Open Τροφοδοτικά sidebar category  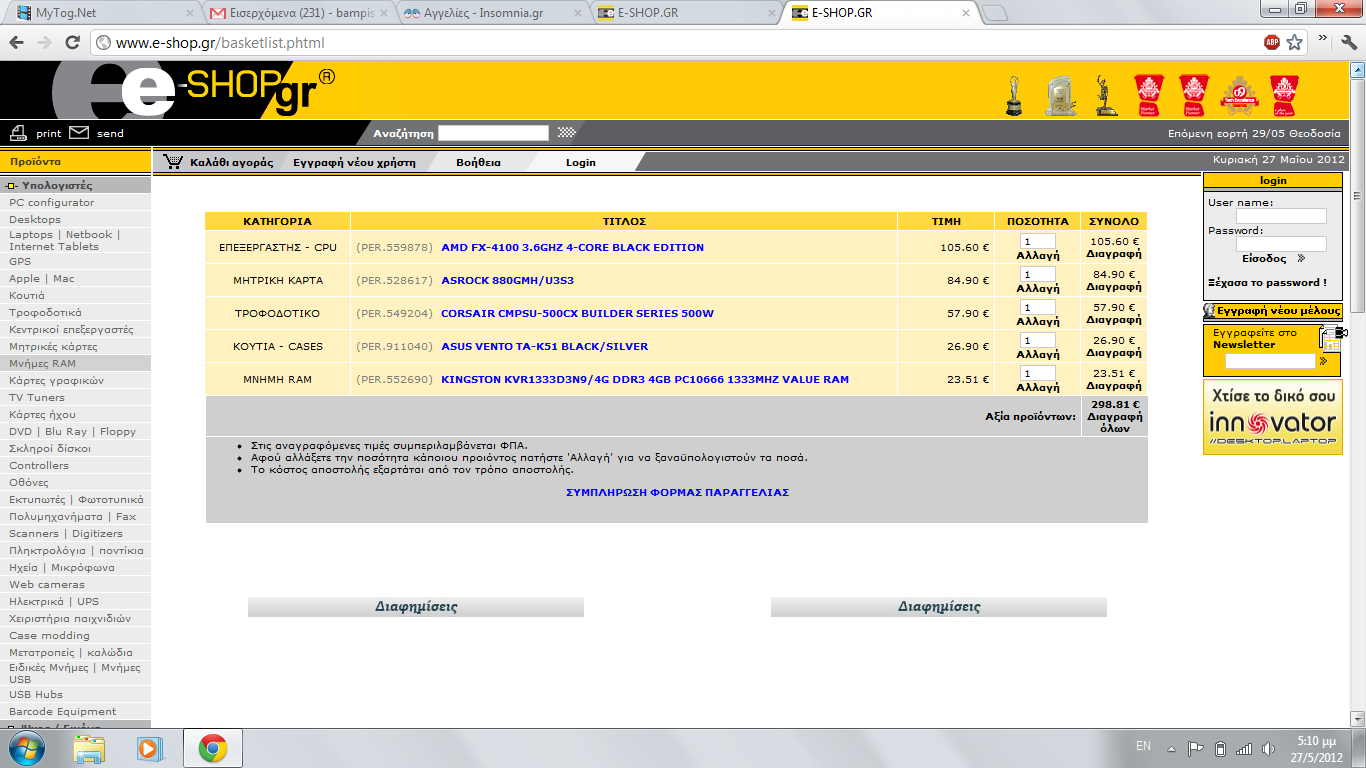coord(46,312)
